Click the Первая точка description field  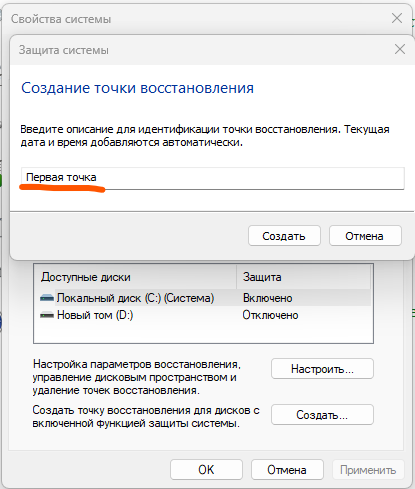click(212, 178)
